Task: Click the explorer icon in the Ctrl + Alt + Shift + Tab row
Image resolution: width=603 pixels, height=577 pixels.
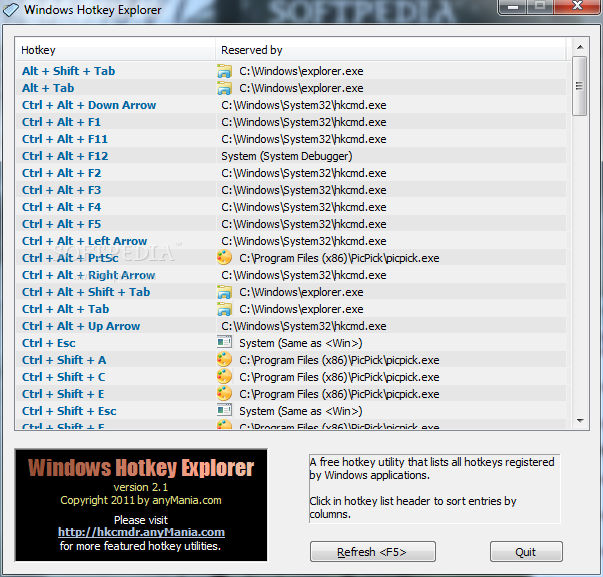Action: tap(224, 292)
